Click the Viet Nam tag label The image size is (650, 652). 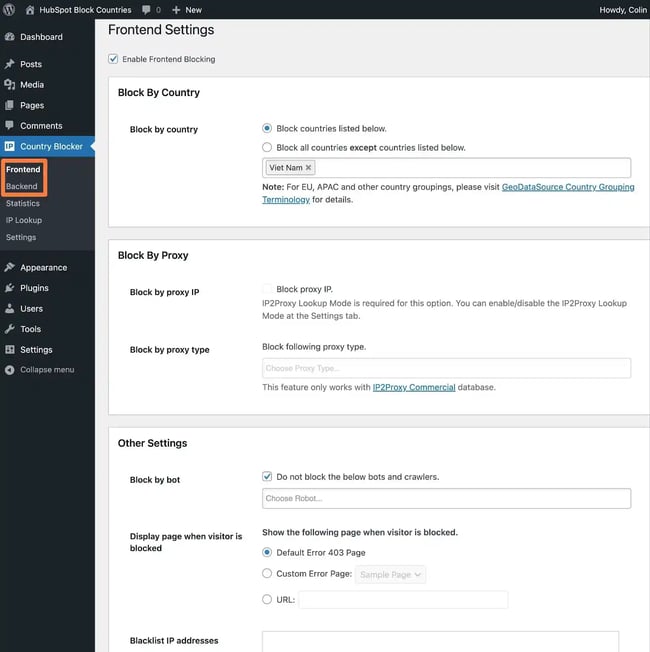pyautogui.click(x=286, y=168)
